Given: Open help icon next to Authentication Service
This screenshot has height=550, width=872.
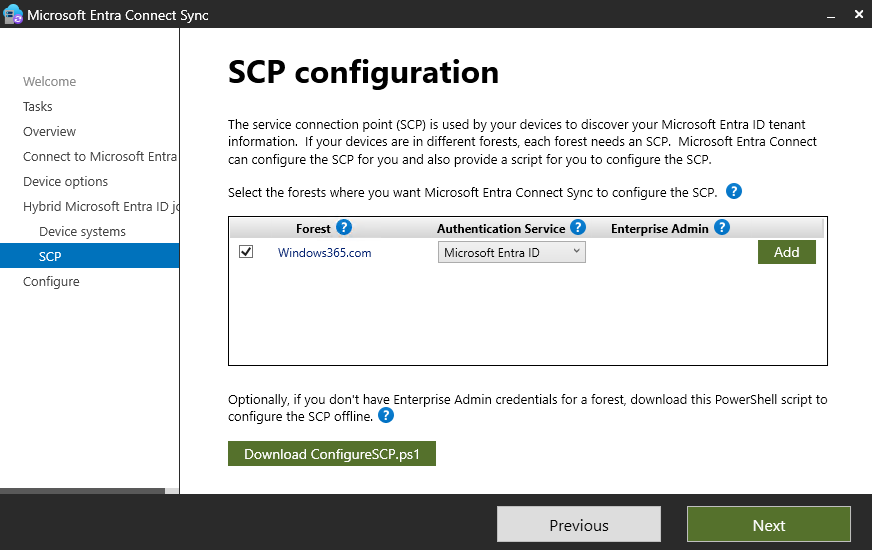Looking at the screenshot, I should 578,227.
